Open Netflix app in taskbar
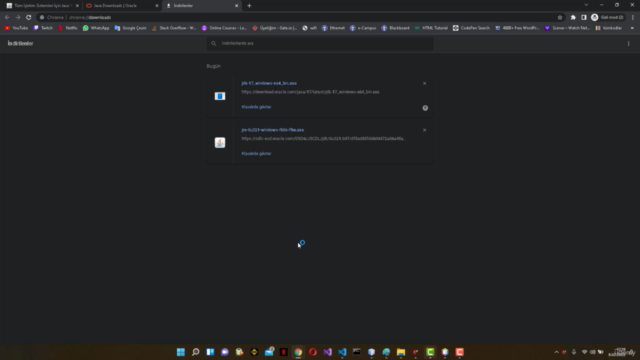640x360 pixels. click(284, 352)
